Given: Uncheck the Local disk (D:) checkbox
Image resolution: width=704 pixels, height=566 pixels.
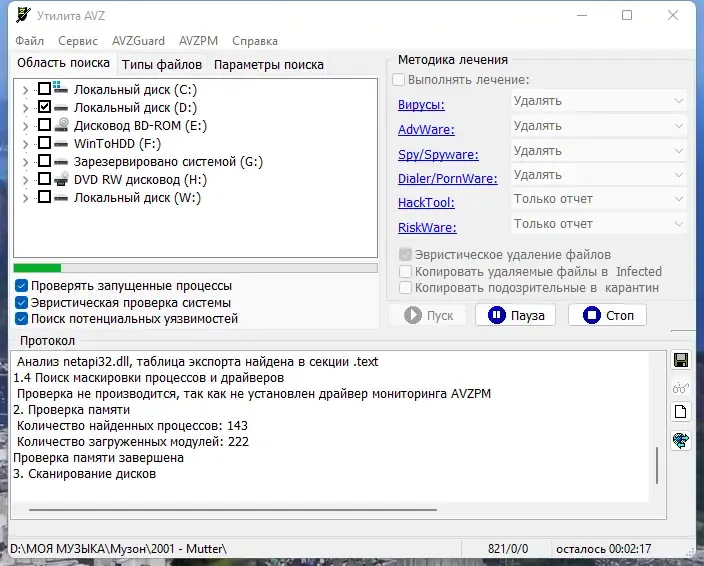Looking at the screenshot, I should tap(44, 106).
